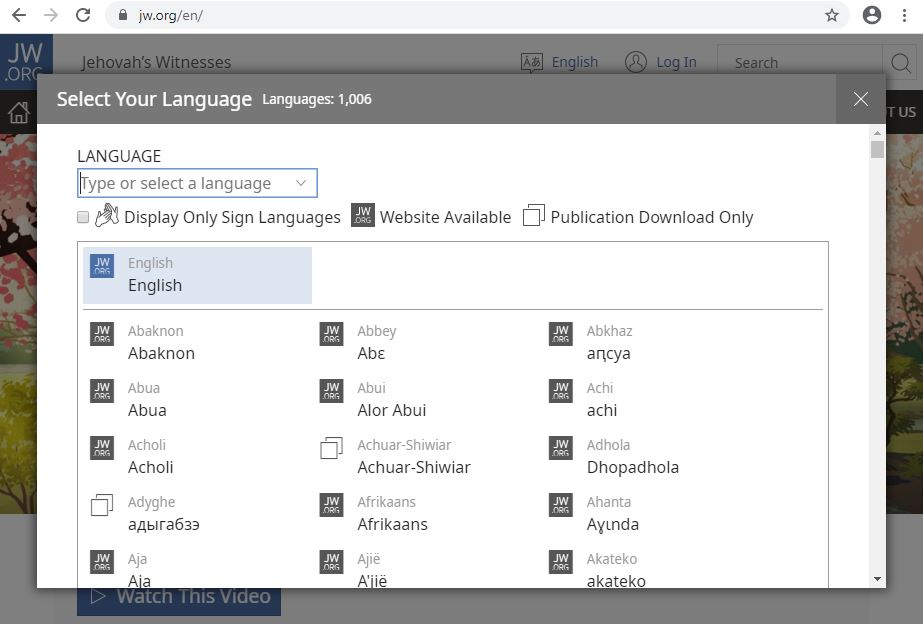This screenshot has height=624, width=923.
Task: Click the JW.ORG logo in header
Action: [25, 61]
